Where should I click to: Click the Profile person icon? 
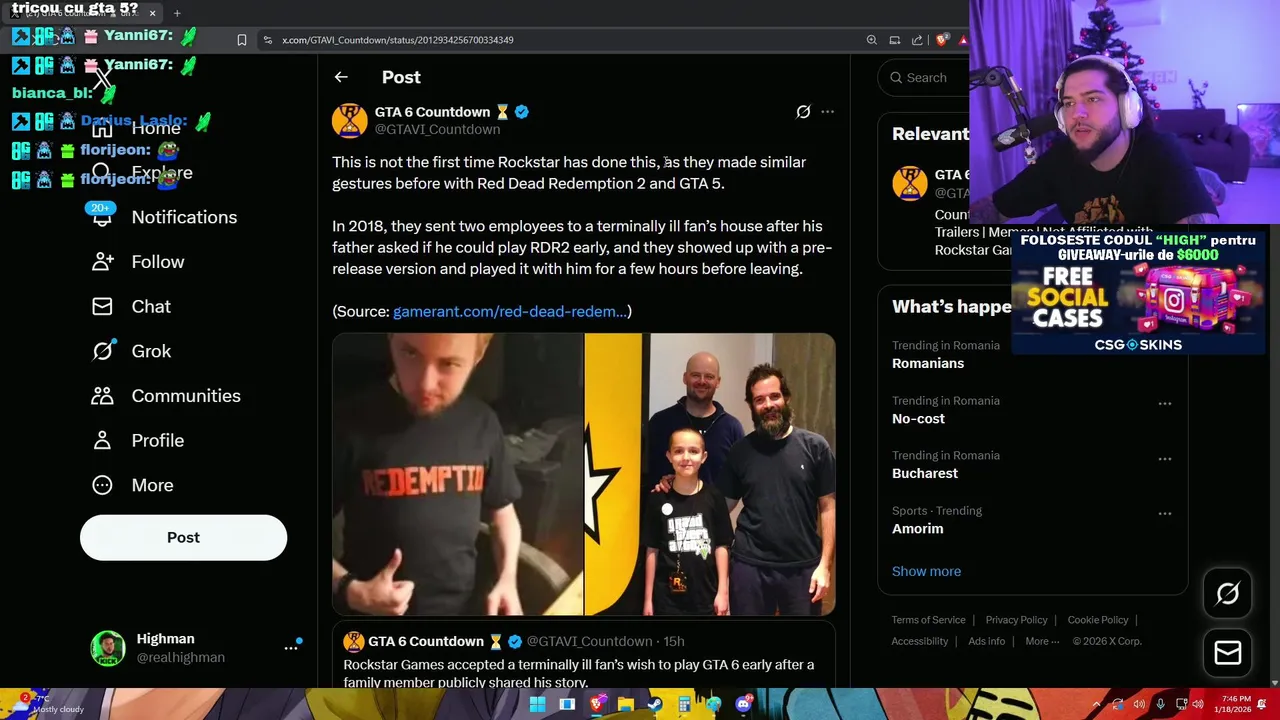click(x=102, y=441)
